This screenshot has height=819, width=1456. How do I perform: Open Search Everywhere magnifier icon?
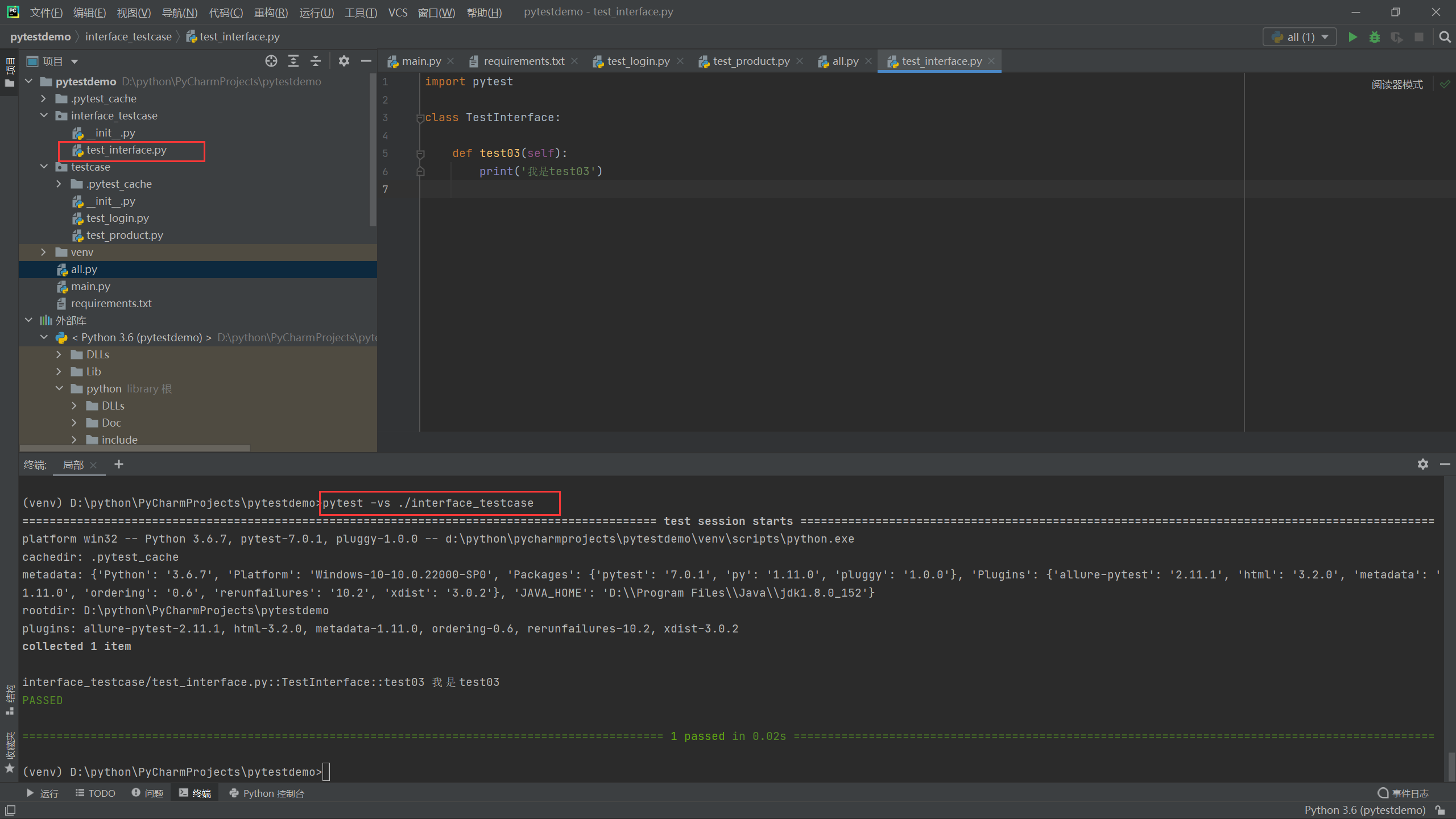click(1445, 37)
